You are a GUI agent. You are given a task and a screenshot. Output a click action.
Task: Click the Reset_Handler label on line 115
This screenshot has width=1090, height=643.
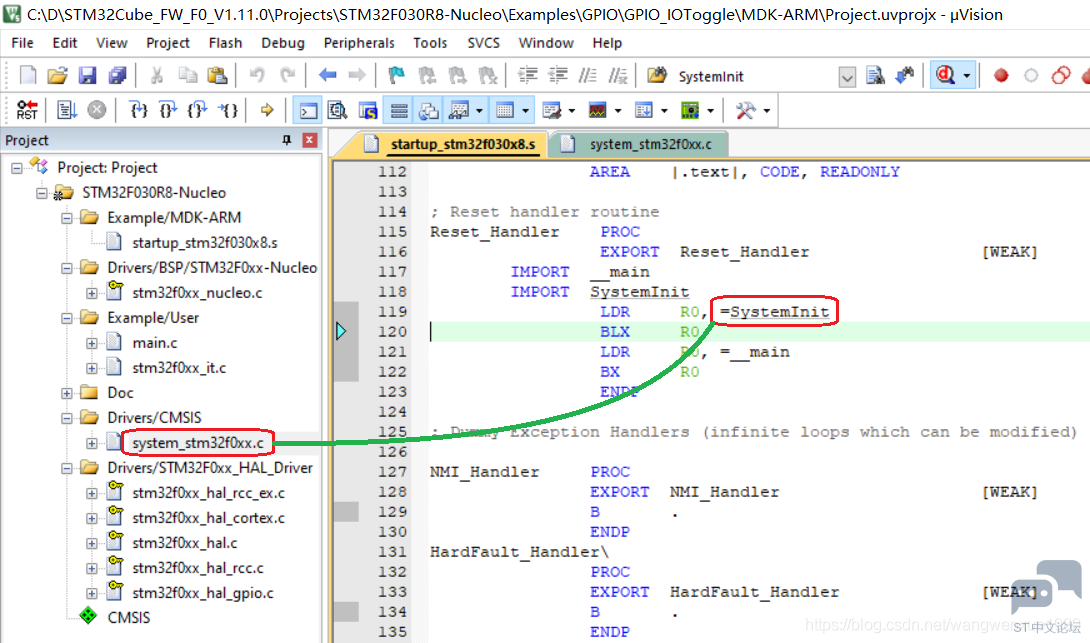click(x=494, y=231)
